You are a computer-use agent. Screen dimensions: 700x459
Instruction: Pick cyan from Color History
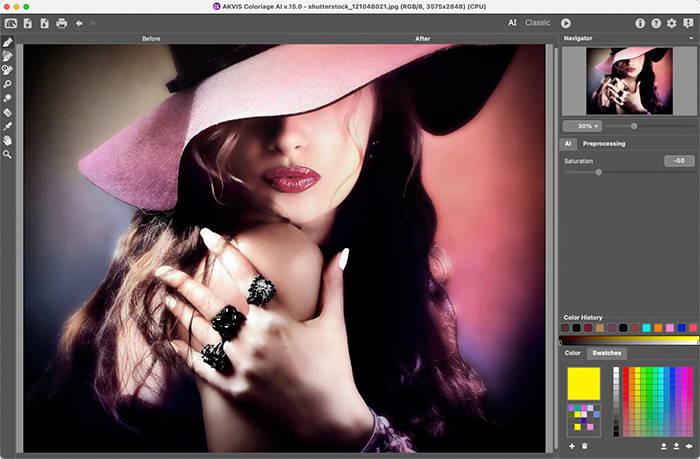tap(647, 328)
